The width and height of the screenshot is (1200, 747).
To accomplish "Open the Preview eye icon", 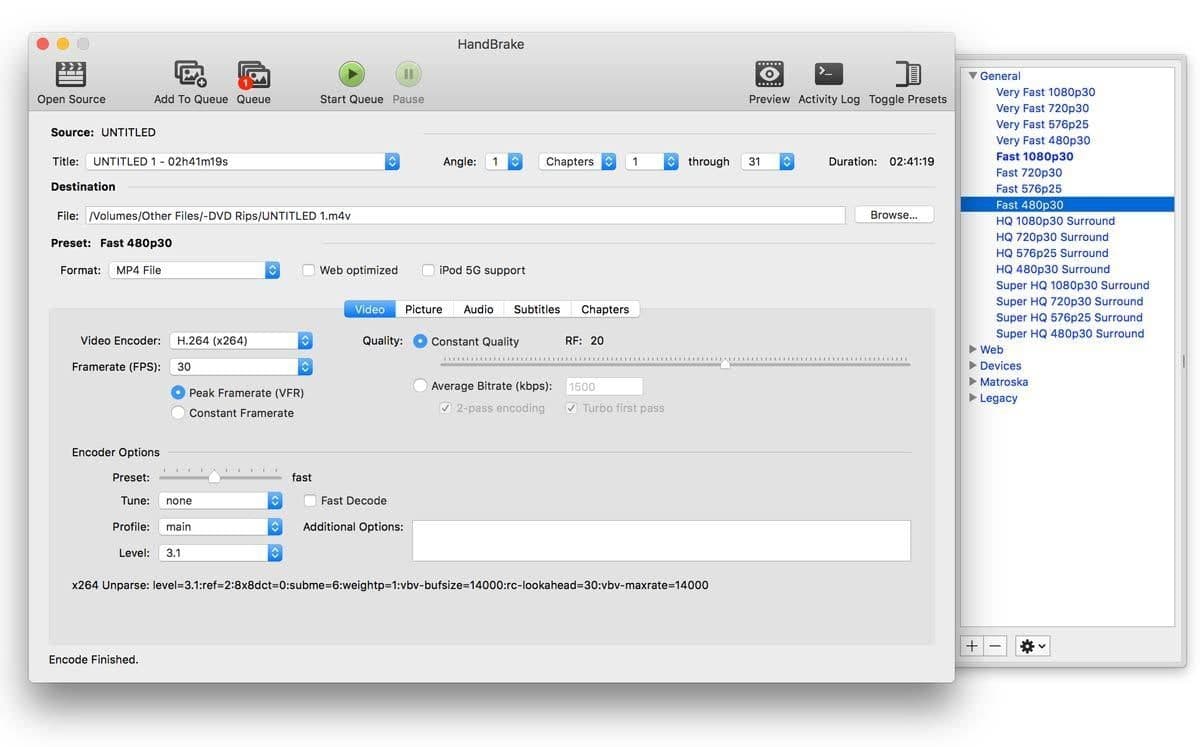I will click(769, 74).
